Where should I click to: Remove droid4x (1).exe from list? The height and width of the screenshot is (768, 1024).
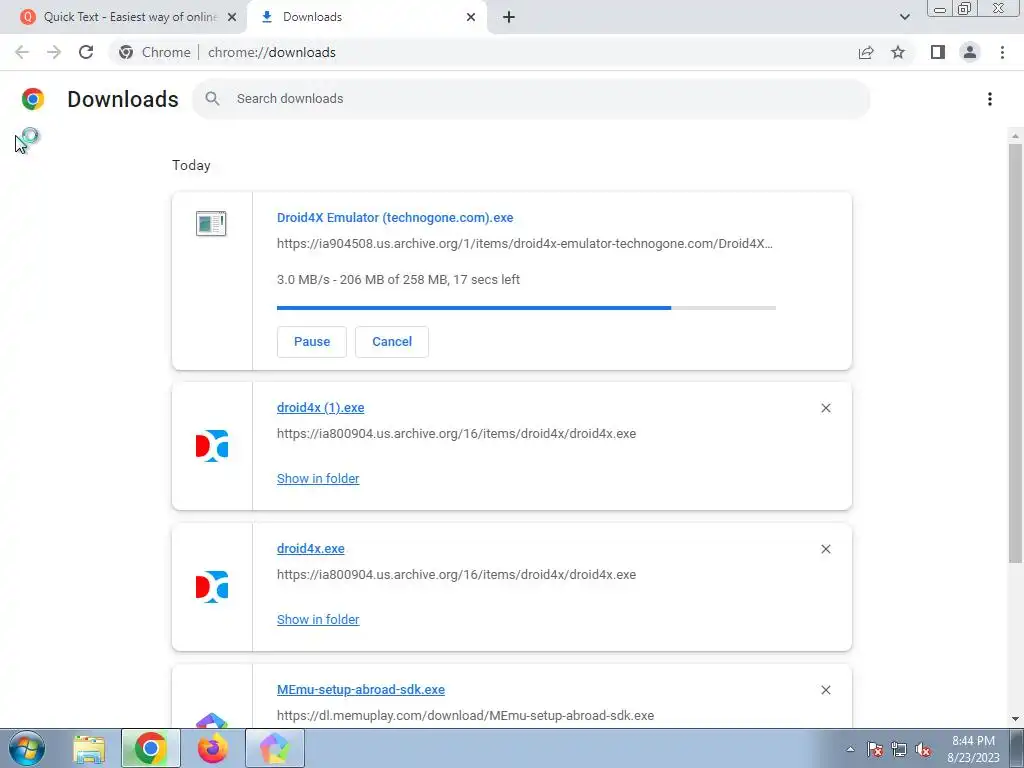click(826, 408)
